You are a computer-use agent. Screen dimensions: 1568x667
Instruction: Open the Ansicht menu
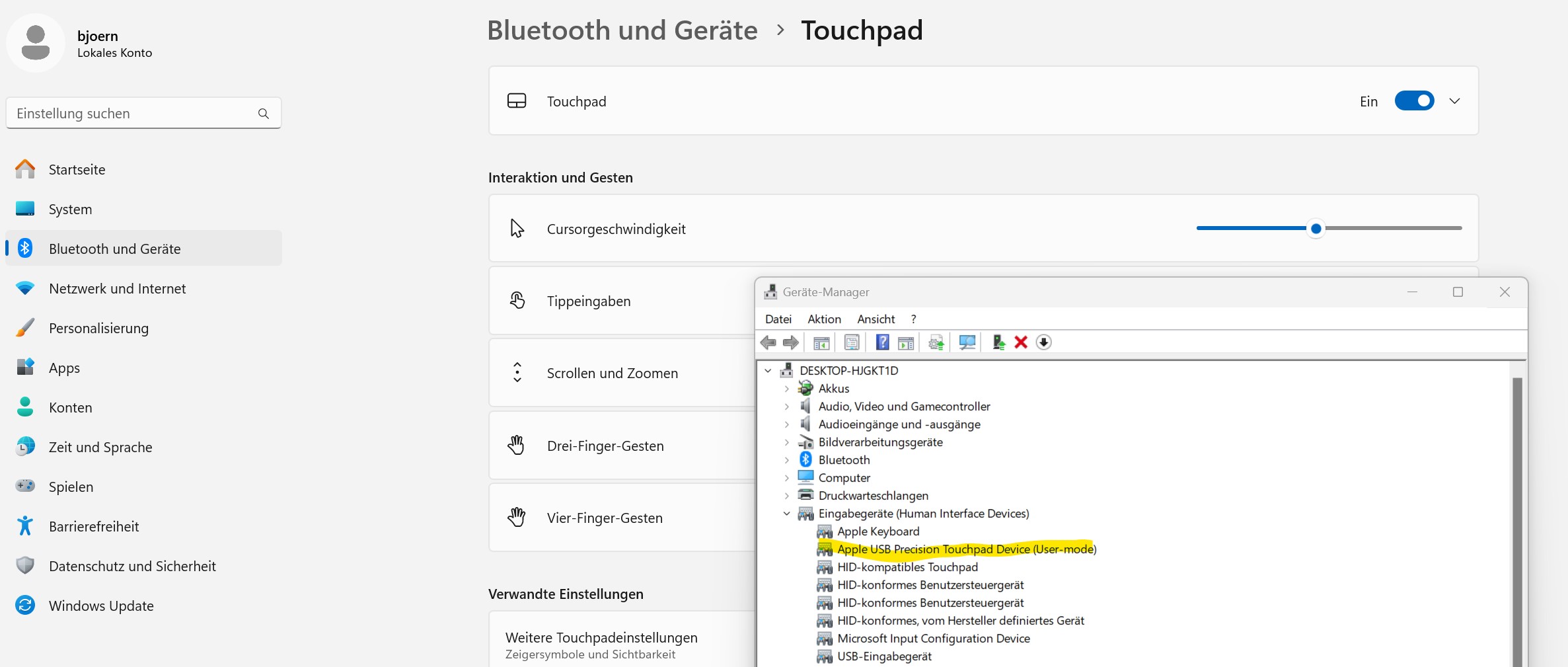876,319
